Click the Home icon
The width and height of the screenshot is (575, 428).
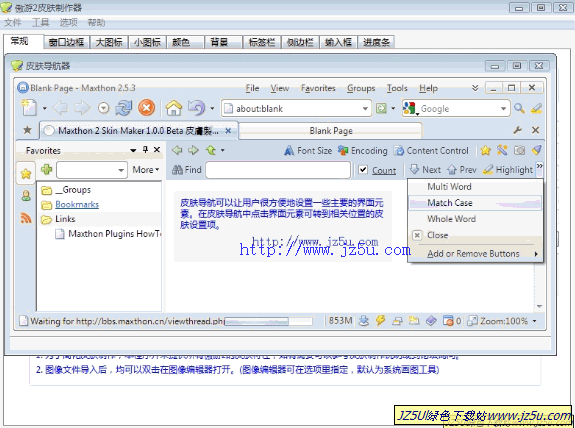point(174,108)
